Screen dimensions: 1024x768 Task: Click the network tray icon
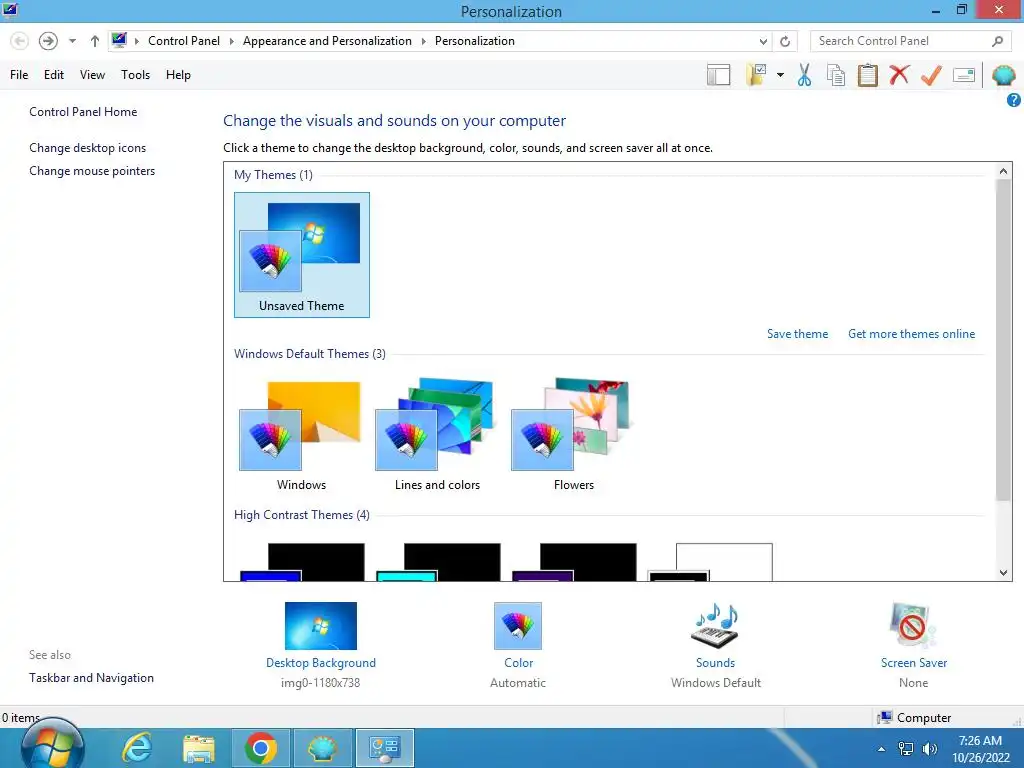(x=906, y=749)
